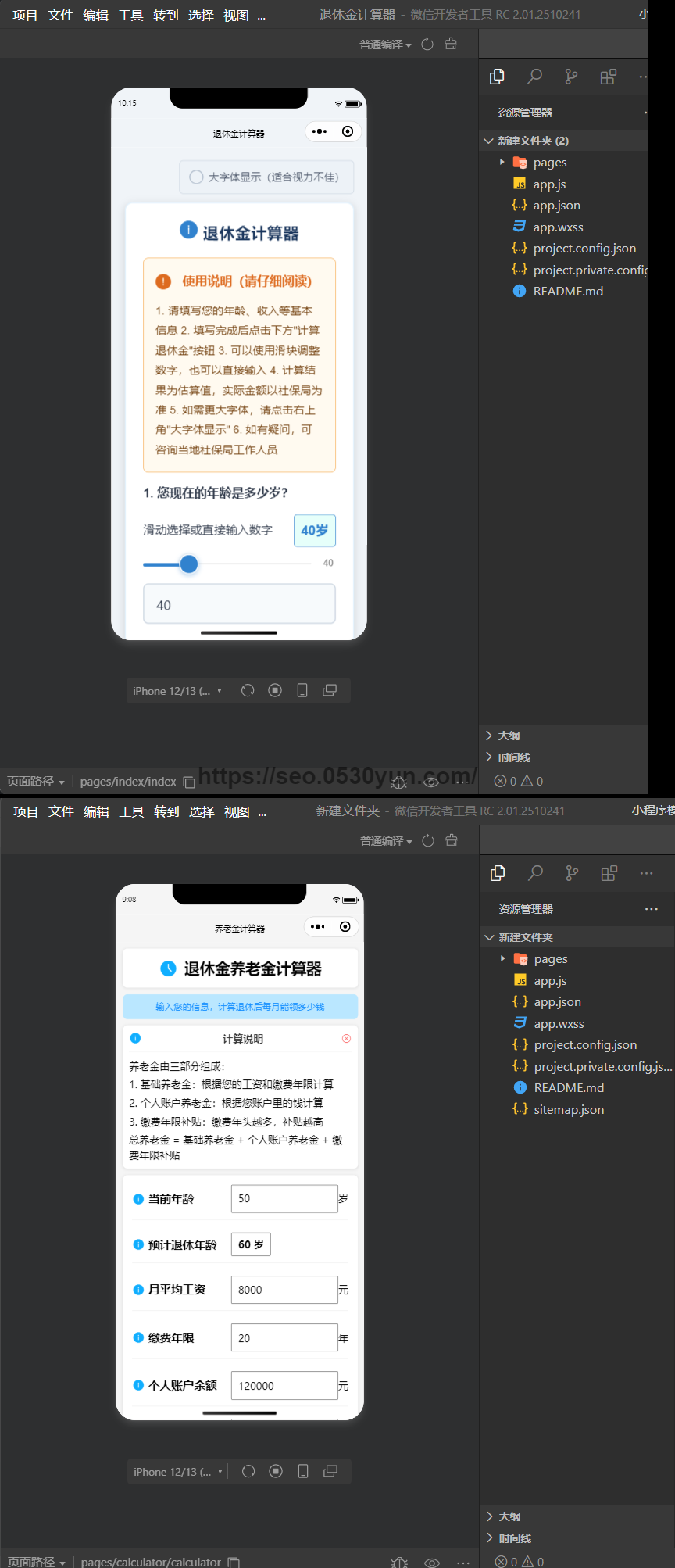Open iPhone 12/13 device dropdown, 新建文件夹 window

pyautogui.click(x=178, y=1472)
